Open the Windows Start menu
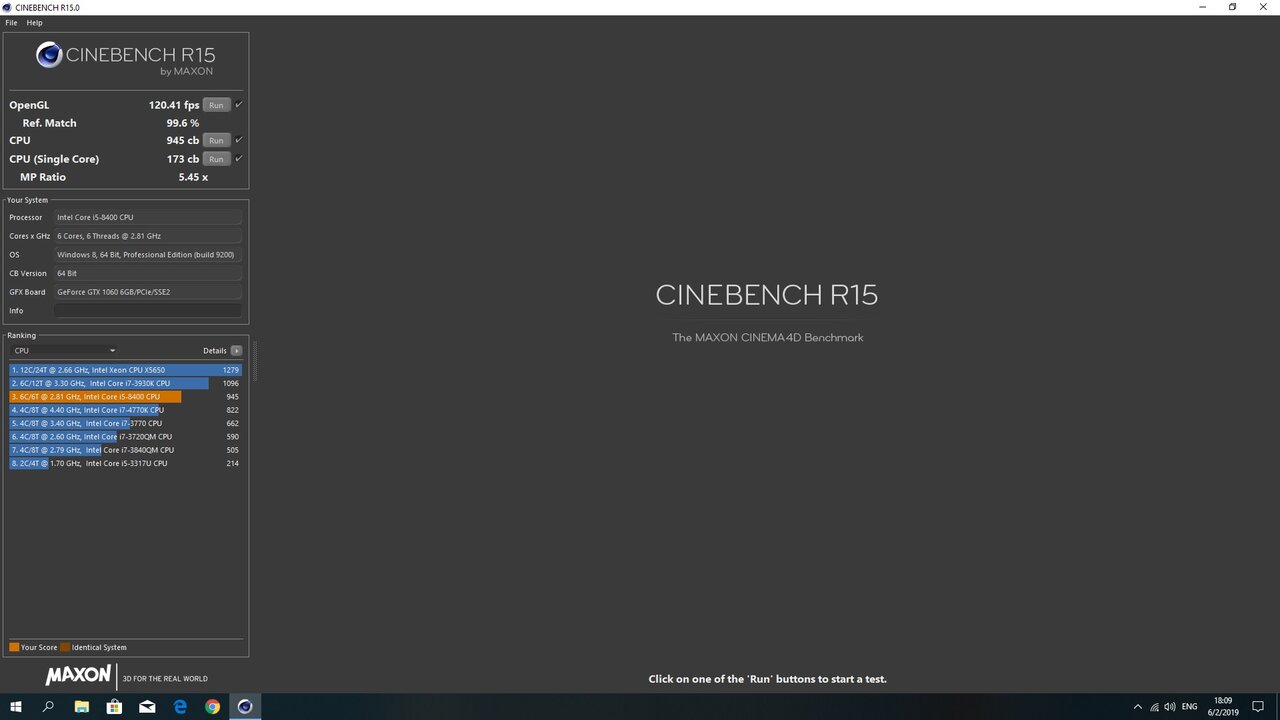 [15, 707]
